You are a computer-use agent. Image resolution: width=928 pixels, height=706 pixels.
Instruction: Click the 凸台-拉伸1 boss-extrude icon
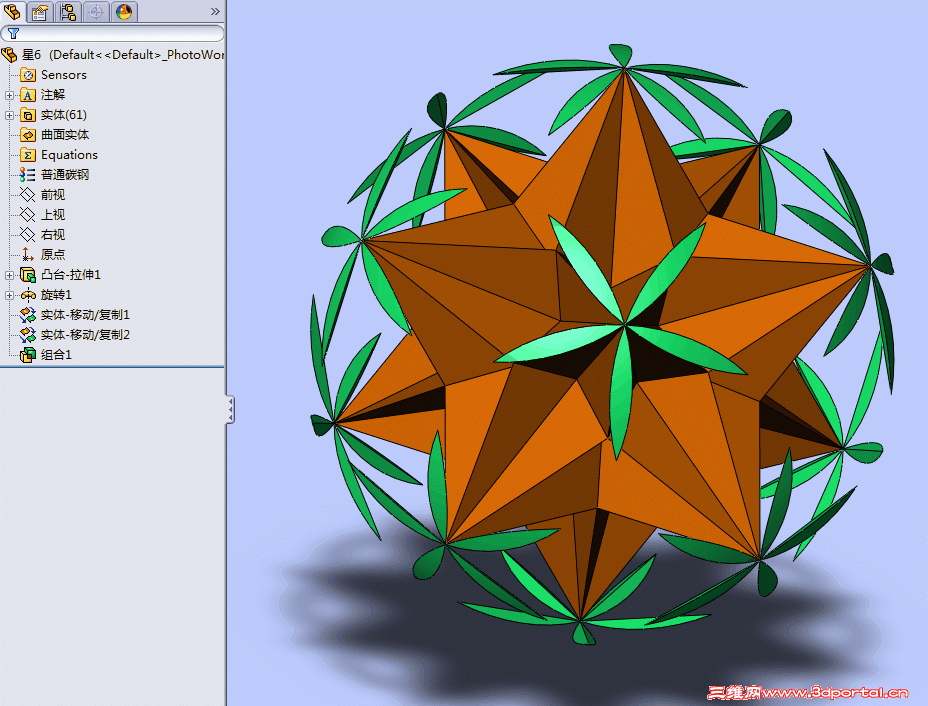(28, 275)
